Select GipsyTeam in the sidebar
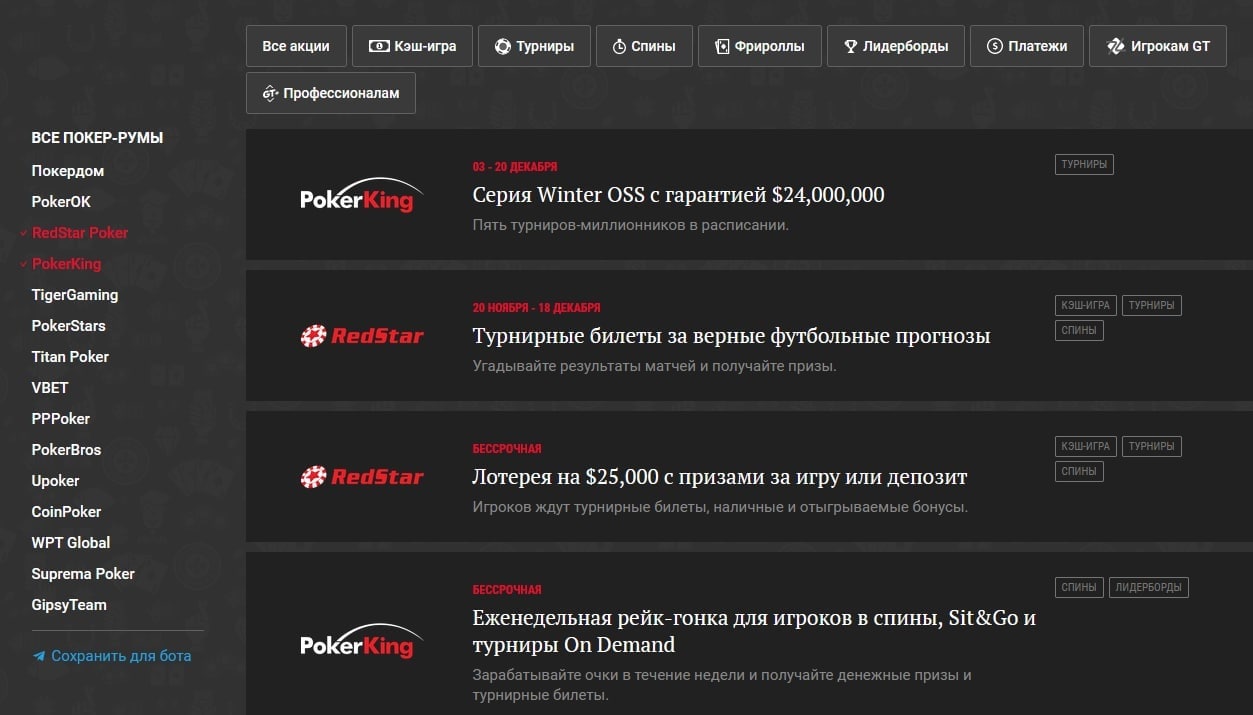 pos(69,605)
